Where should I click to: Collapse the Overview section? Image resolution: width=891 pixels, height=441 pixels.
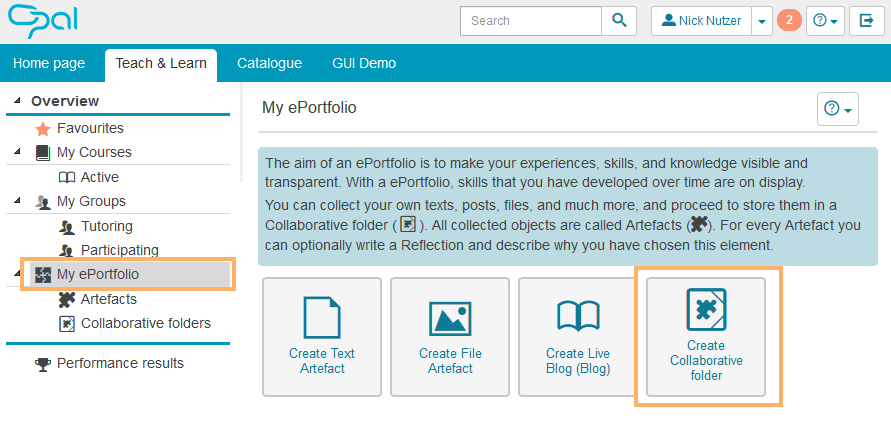[17, 101]
